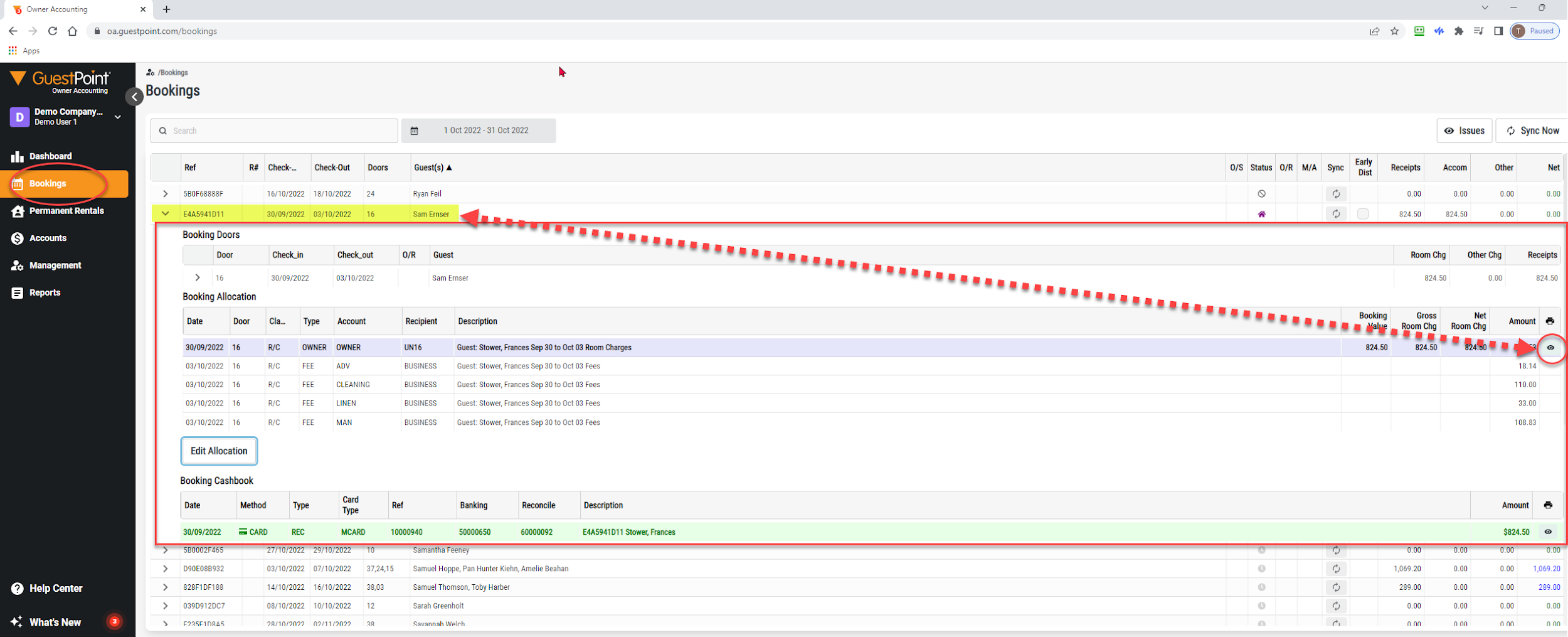Click the browser Back button
The height and width of the screenshot is (637, 1568).
(x=13, y=31)
